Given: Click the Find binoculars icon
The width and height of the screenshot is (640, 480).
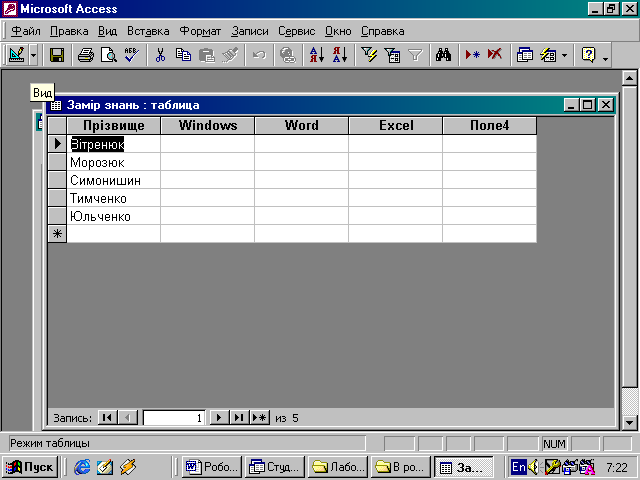Looking at the screenshot, I should 443,55.
